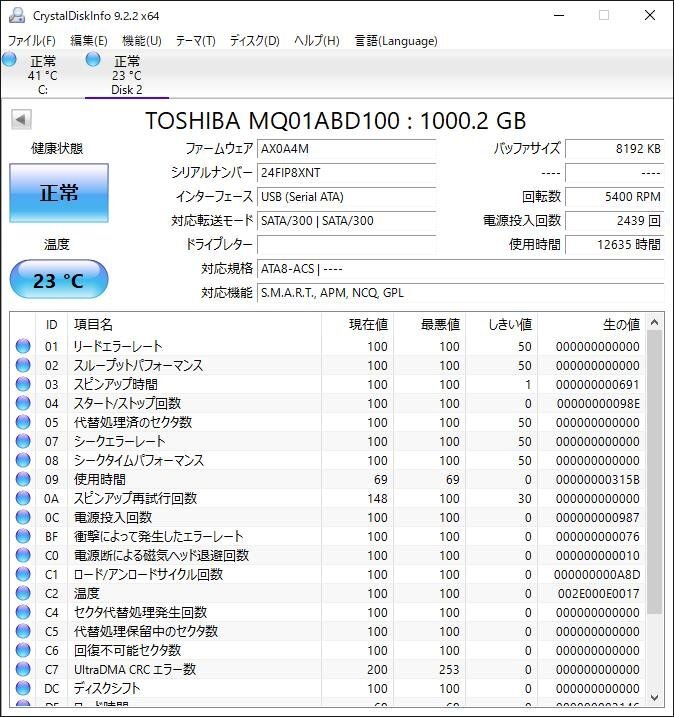Image resolution: width=674 pixels, height=717 pixels.
Task: Open the ヘルプ(H) menu
Action: pos(317,41)
